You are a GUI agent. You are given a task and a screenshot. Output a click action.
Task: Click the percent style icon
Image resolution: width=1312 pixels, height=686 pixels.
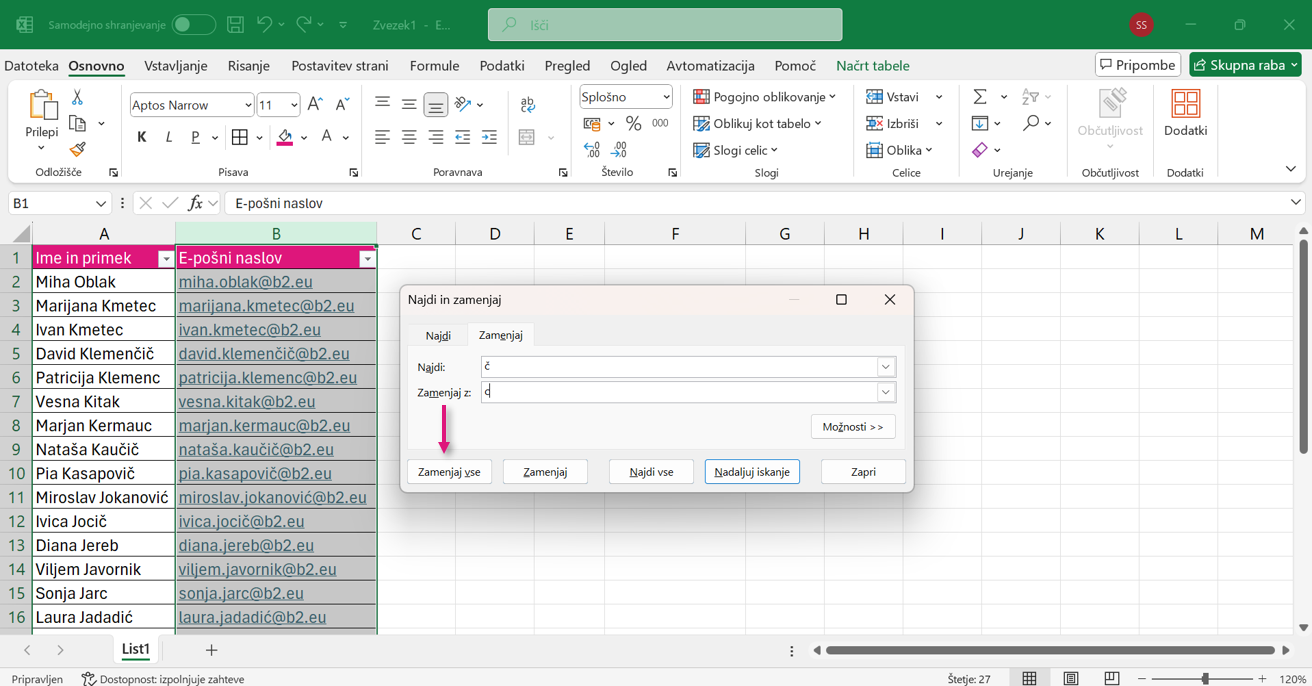(x=633, y=124)
